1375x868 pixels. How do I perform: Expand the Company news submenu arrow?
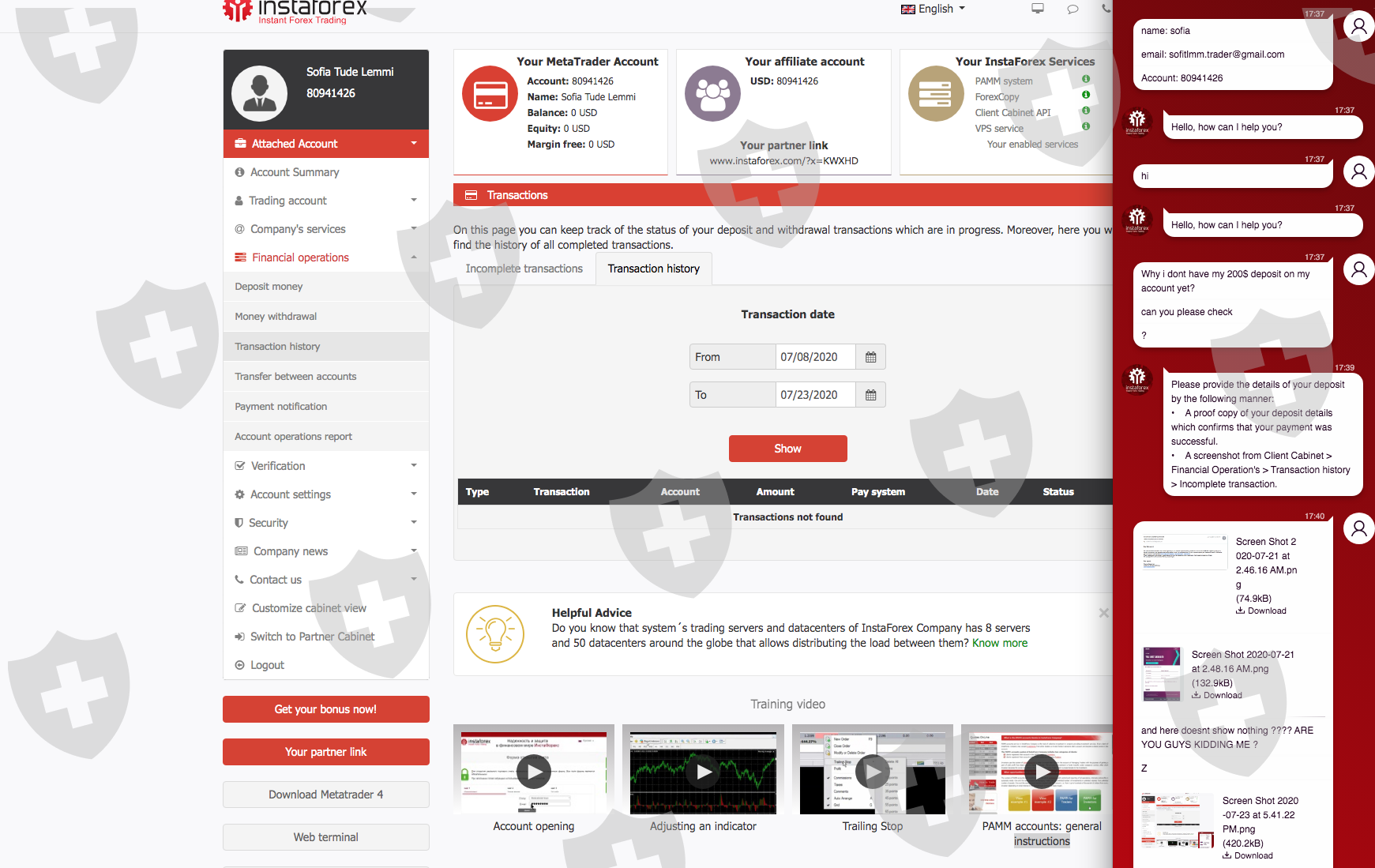pyautogui.click(x=414, y=550)
